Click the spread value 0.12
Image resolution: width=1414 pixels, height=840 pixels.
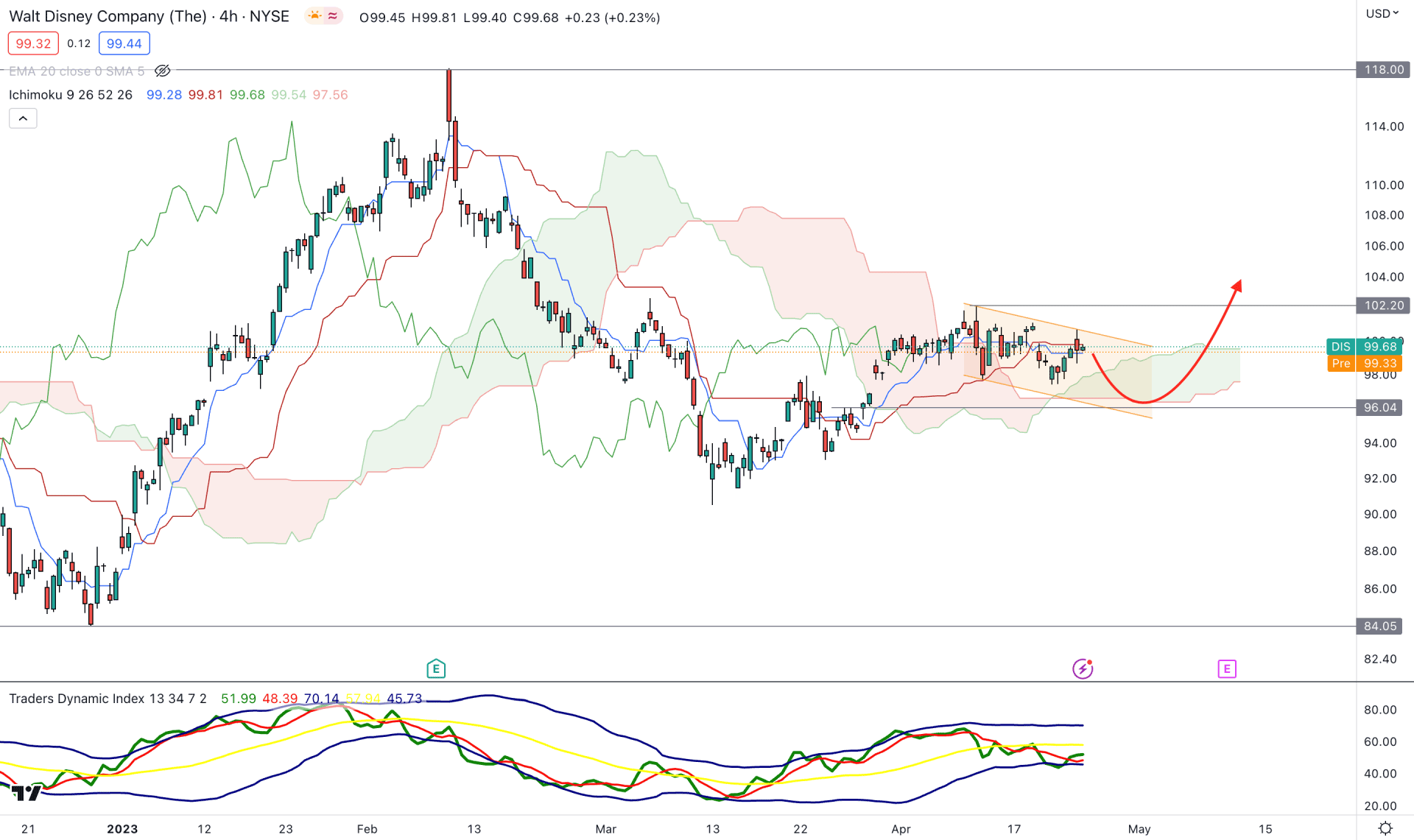coord(79,43)
